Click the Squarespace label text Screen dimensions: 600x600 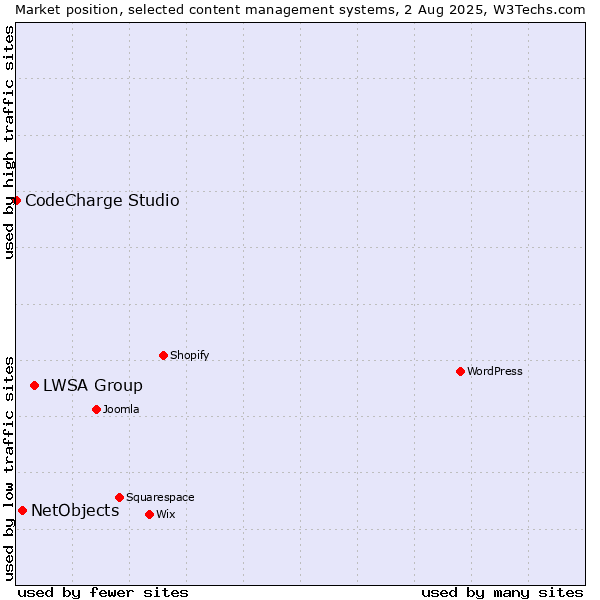pyautogui.click(x=160, y=497)
